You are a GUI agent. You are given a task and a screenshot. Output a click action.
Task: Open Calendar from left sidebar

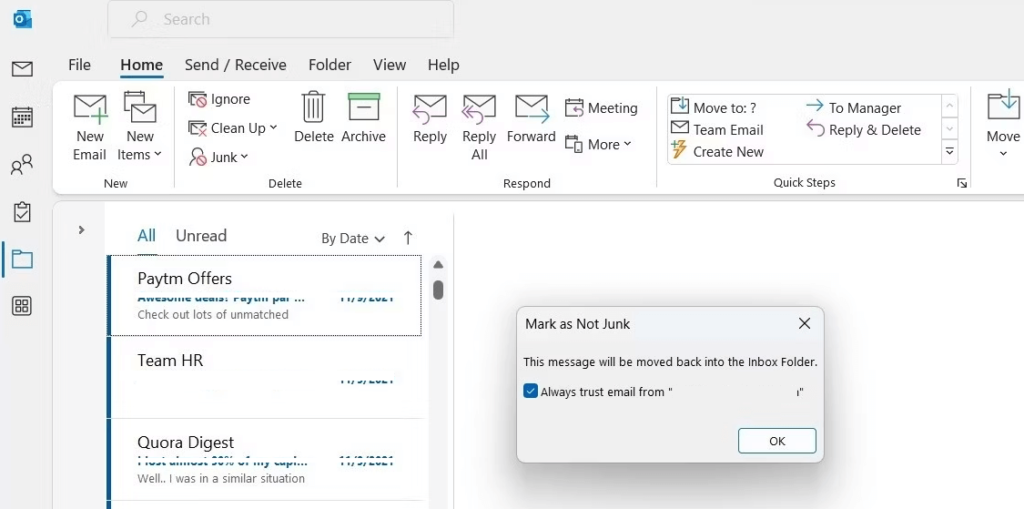tap(22, 117)
